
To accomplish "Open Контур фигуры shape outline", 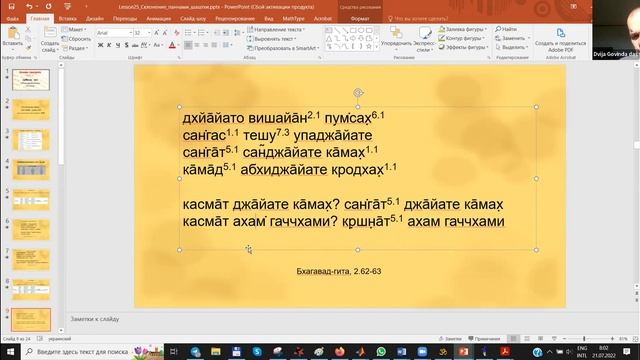I will [462, 38].
